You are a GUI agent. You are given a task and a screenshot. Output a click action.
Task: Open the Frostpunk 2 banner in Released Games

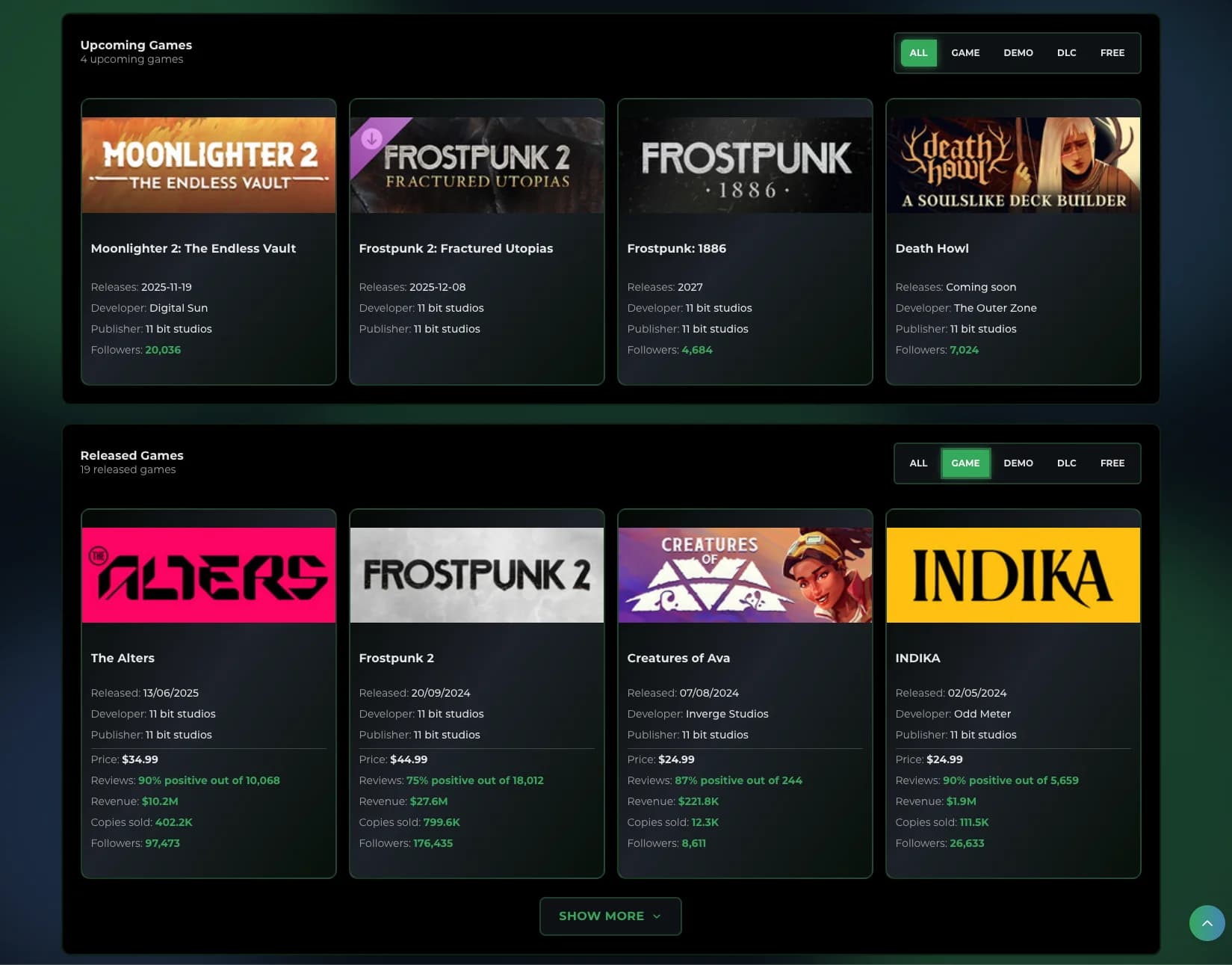(x=477, y=574)
